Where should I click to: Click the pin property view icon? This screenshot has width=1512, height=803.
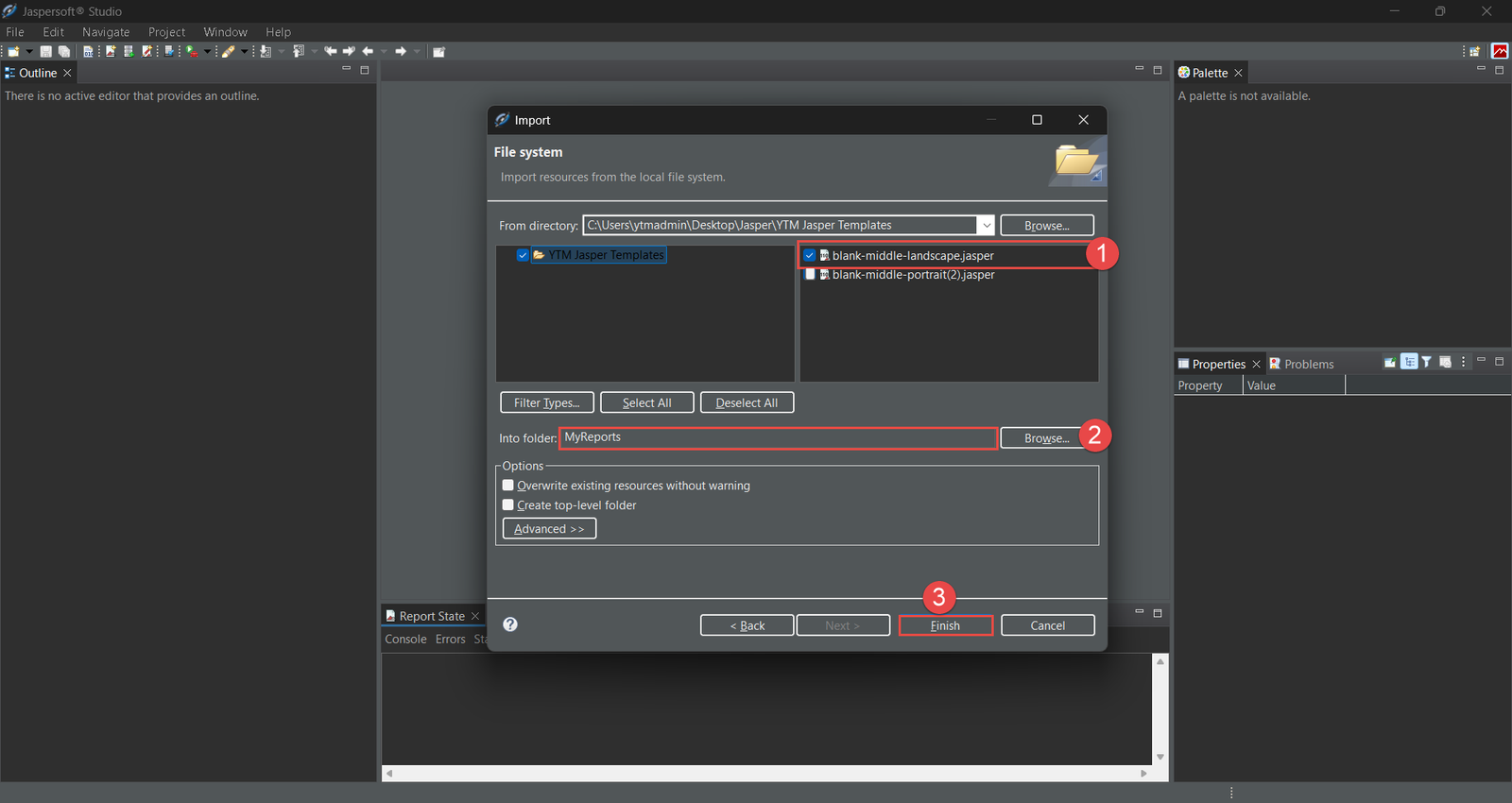point(1390,363)
